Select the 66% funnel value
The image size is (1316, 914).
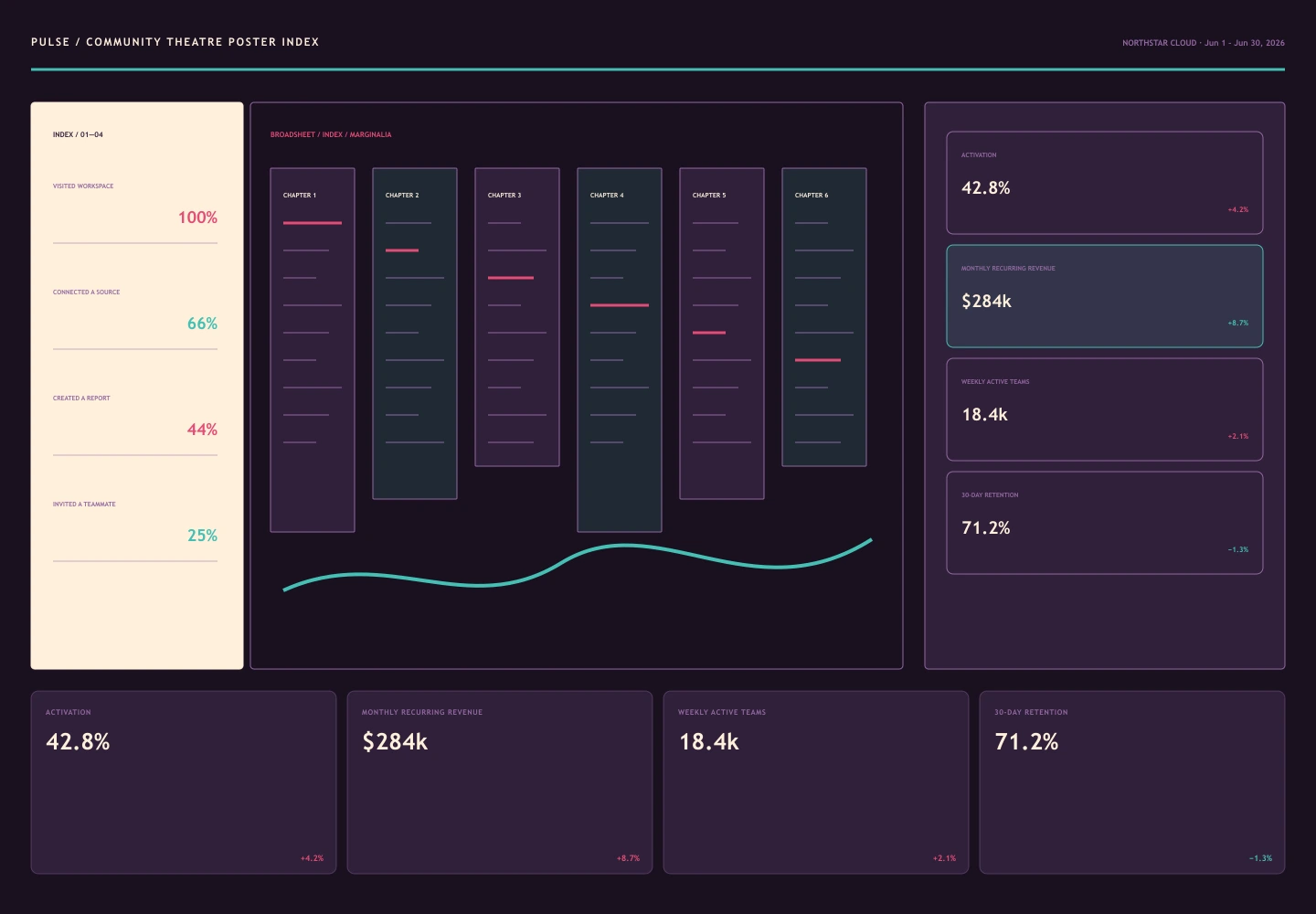point(202,324)
